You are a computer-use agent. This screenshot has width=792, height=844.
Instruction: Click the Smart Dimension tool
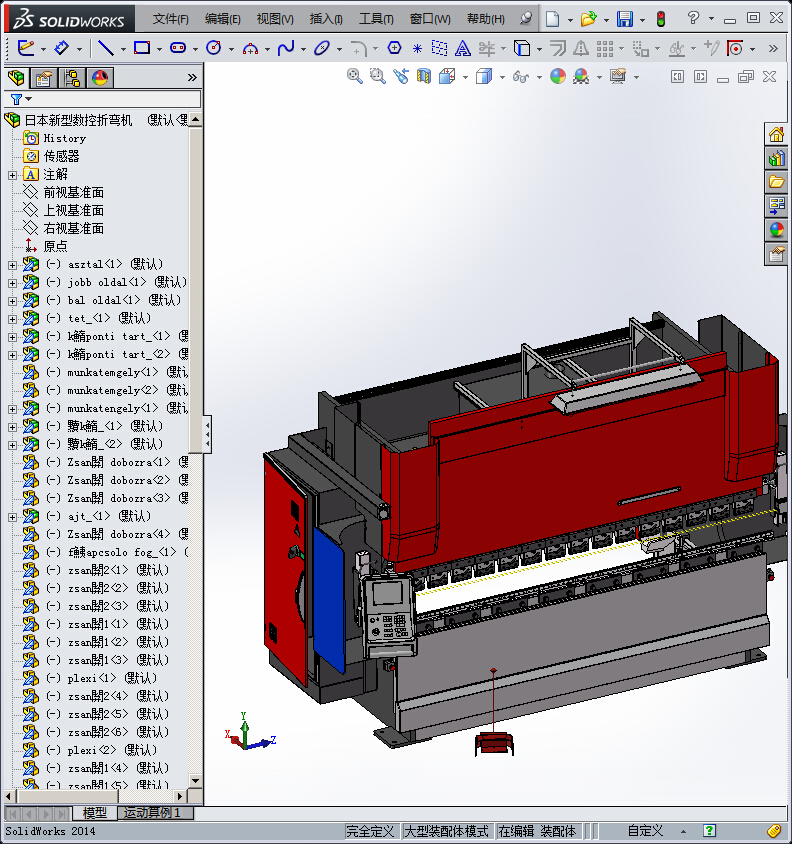coord(62,48)
